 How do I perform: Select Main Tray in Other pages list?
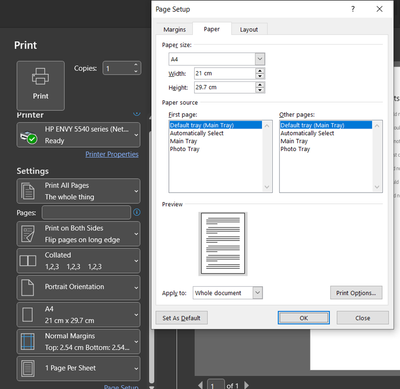click(326, 141)
